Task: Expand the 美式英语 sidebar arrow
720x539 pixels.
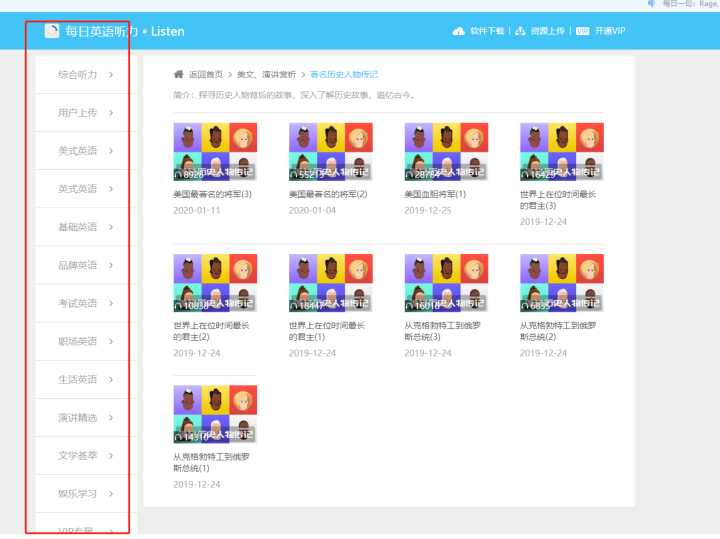Action: 111,151
